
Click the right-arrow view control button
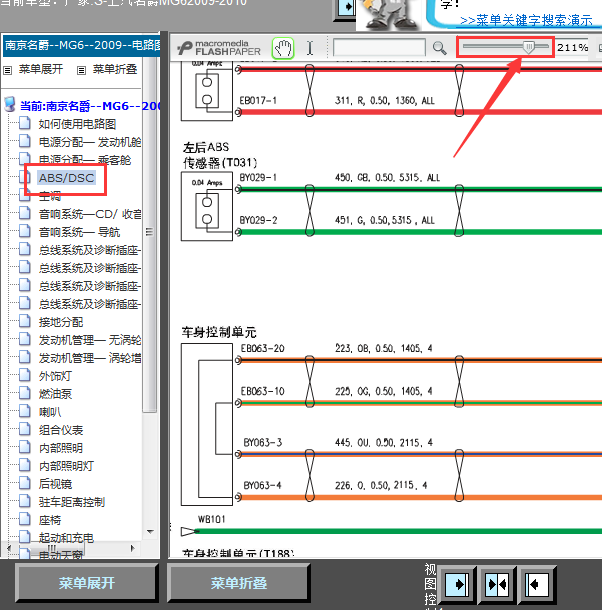pos(456,584)
